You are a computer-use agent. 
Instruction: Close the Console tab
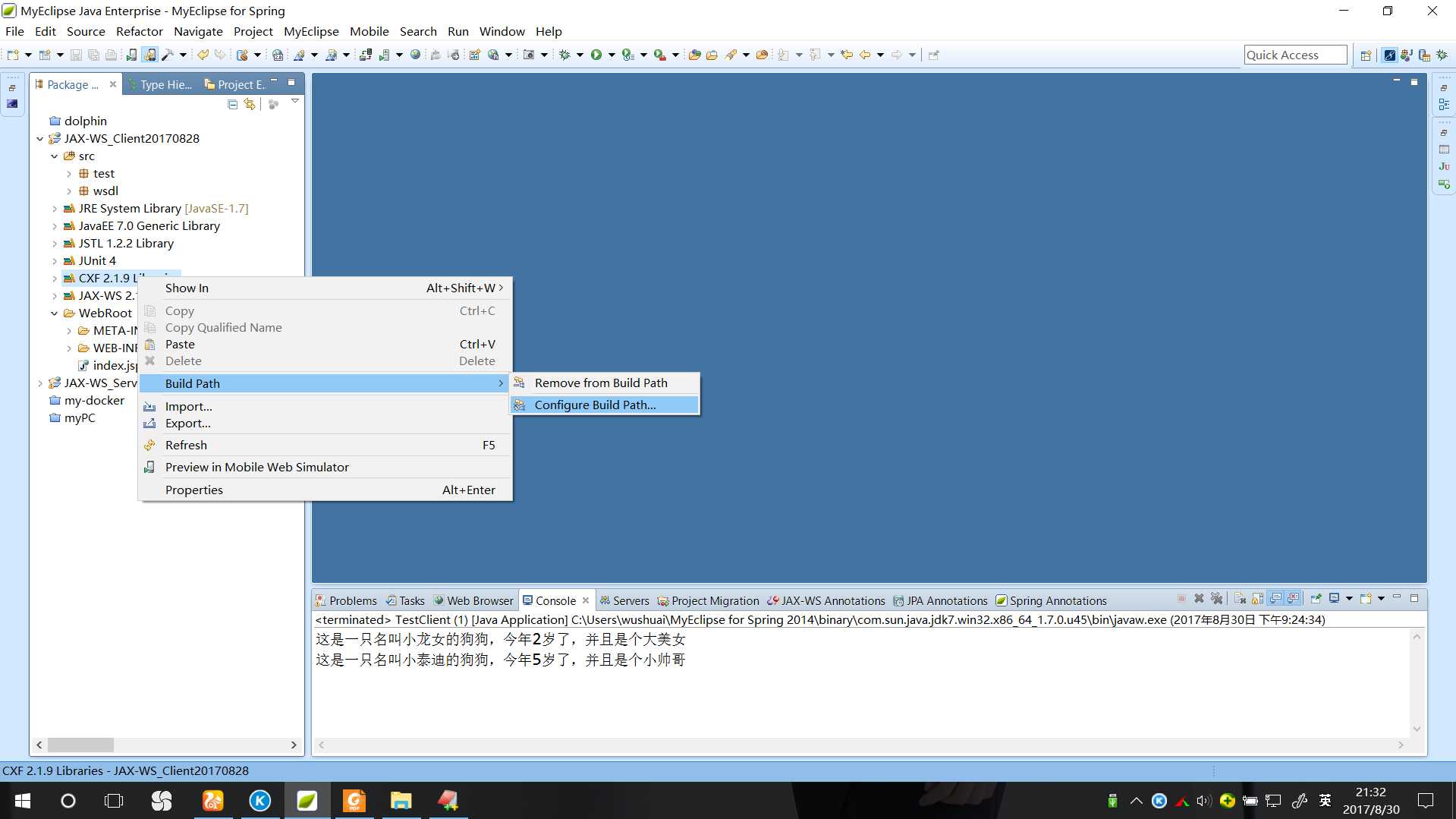[x=586, y=600]
